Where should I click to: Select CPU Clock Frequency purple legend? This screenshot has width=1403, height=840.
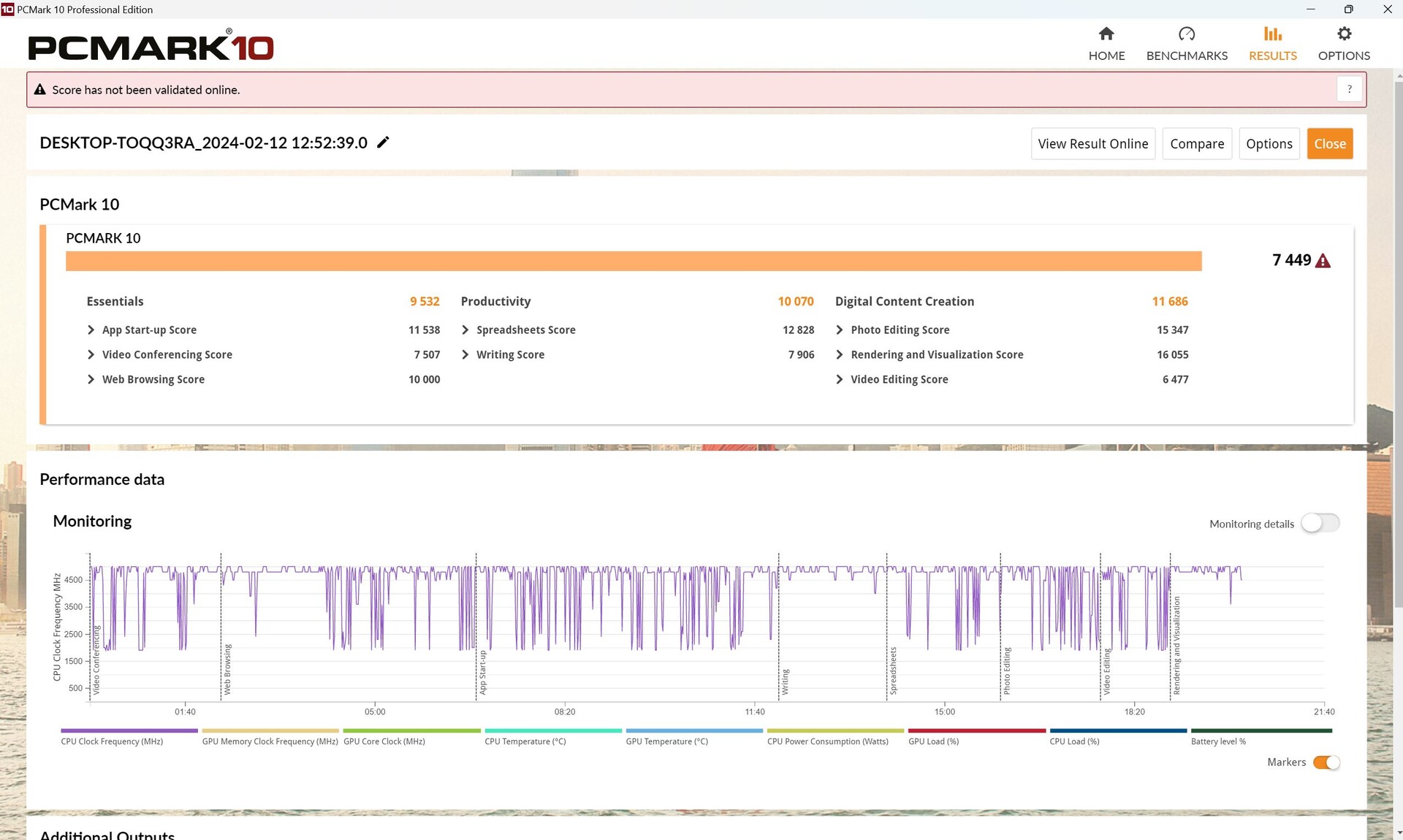[x=129, y=730]
